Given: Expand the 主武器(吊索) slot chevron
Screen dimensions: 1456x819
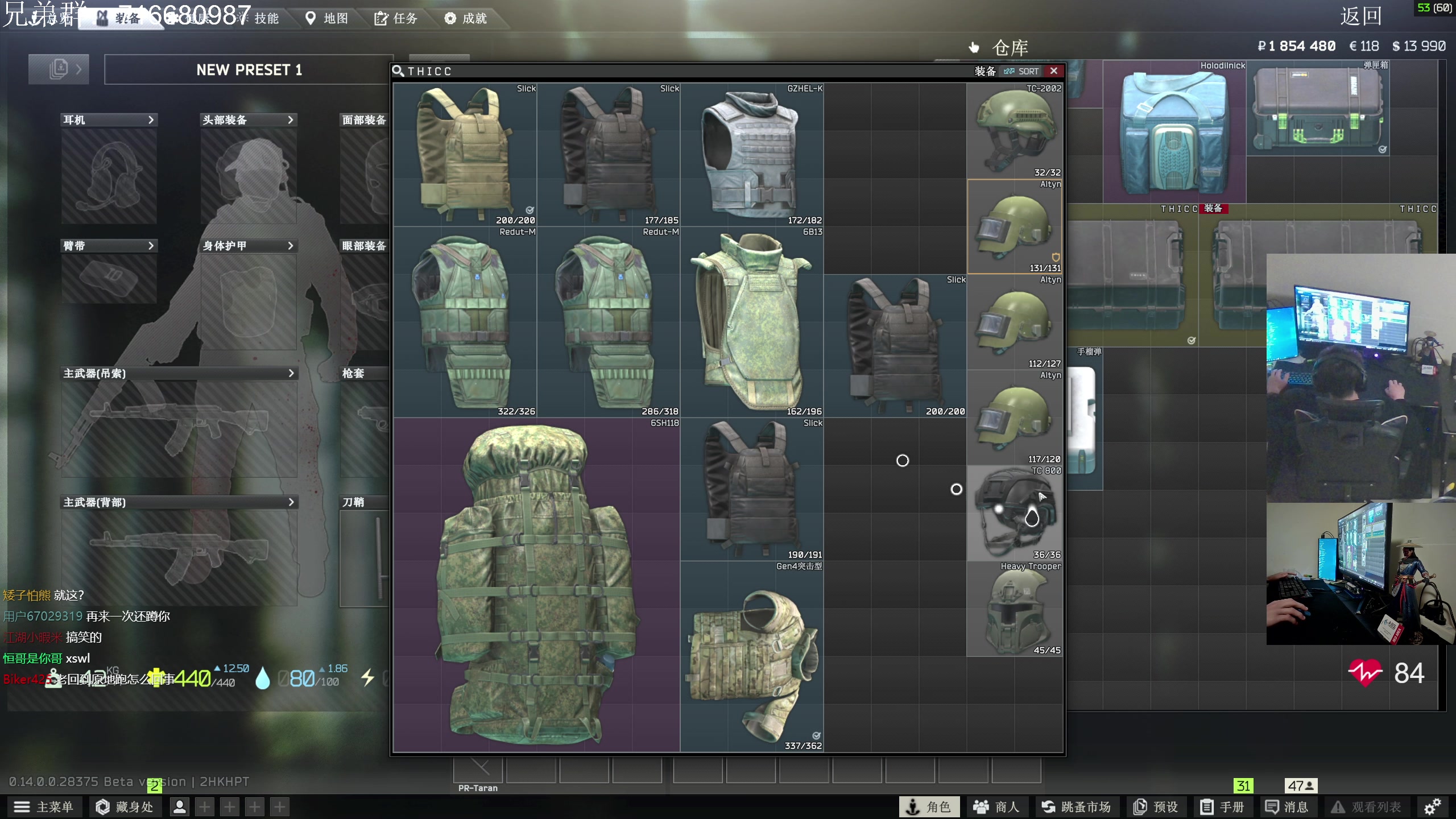Looking at the screenshot, I should [291, 373].
